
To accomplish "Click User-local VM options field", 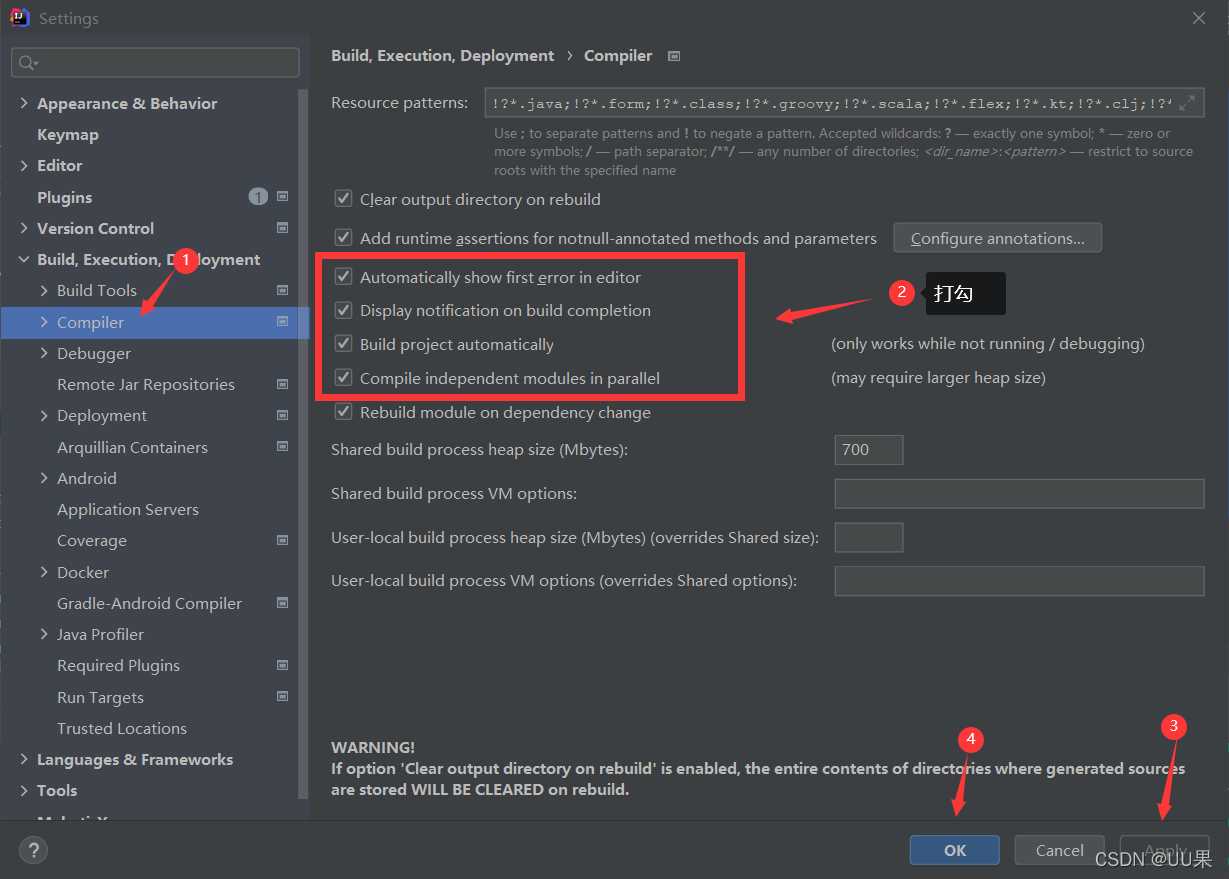I will tap(1019, 580).
